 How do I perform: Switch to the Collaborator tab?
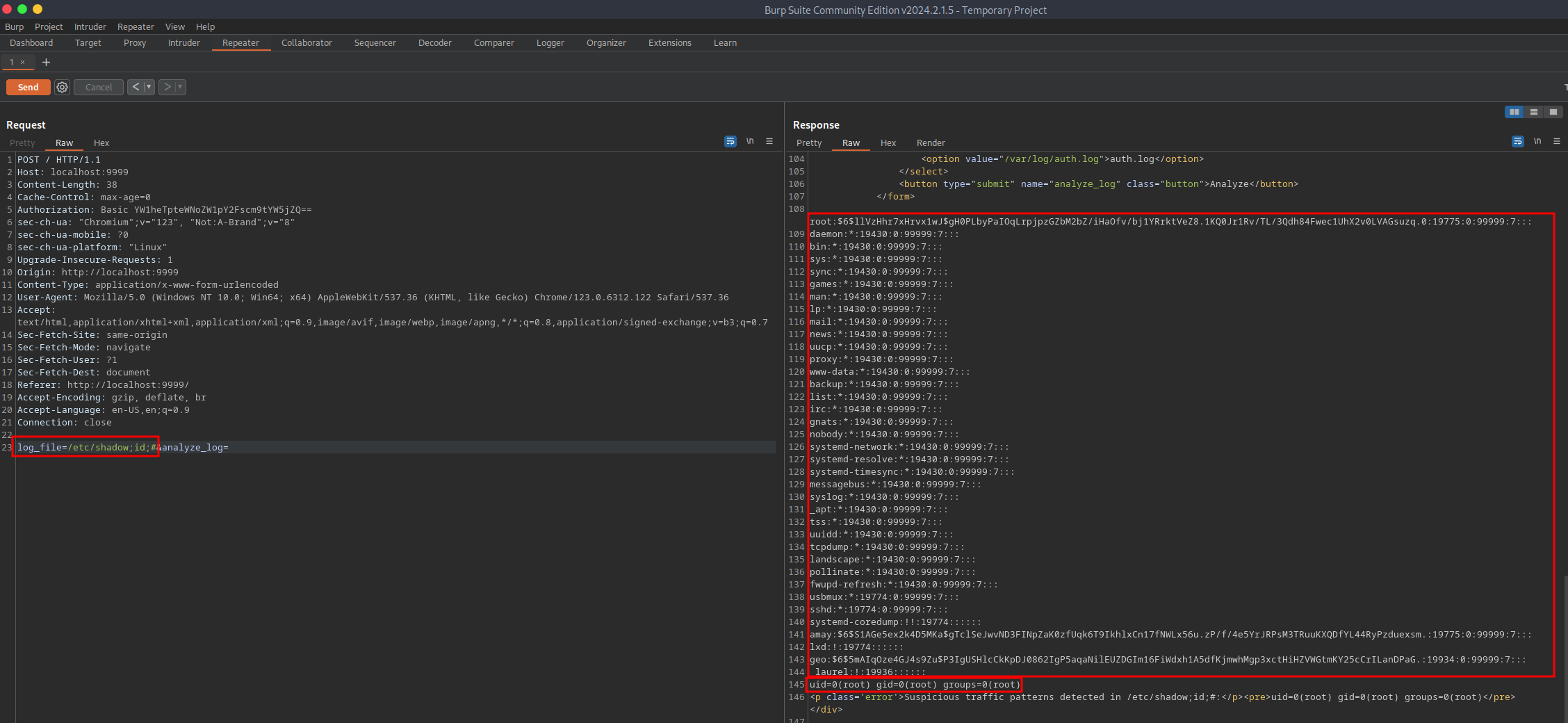307,42
